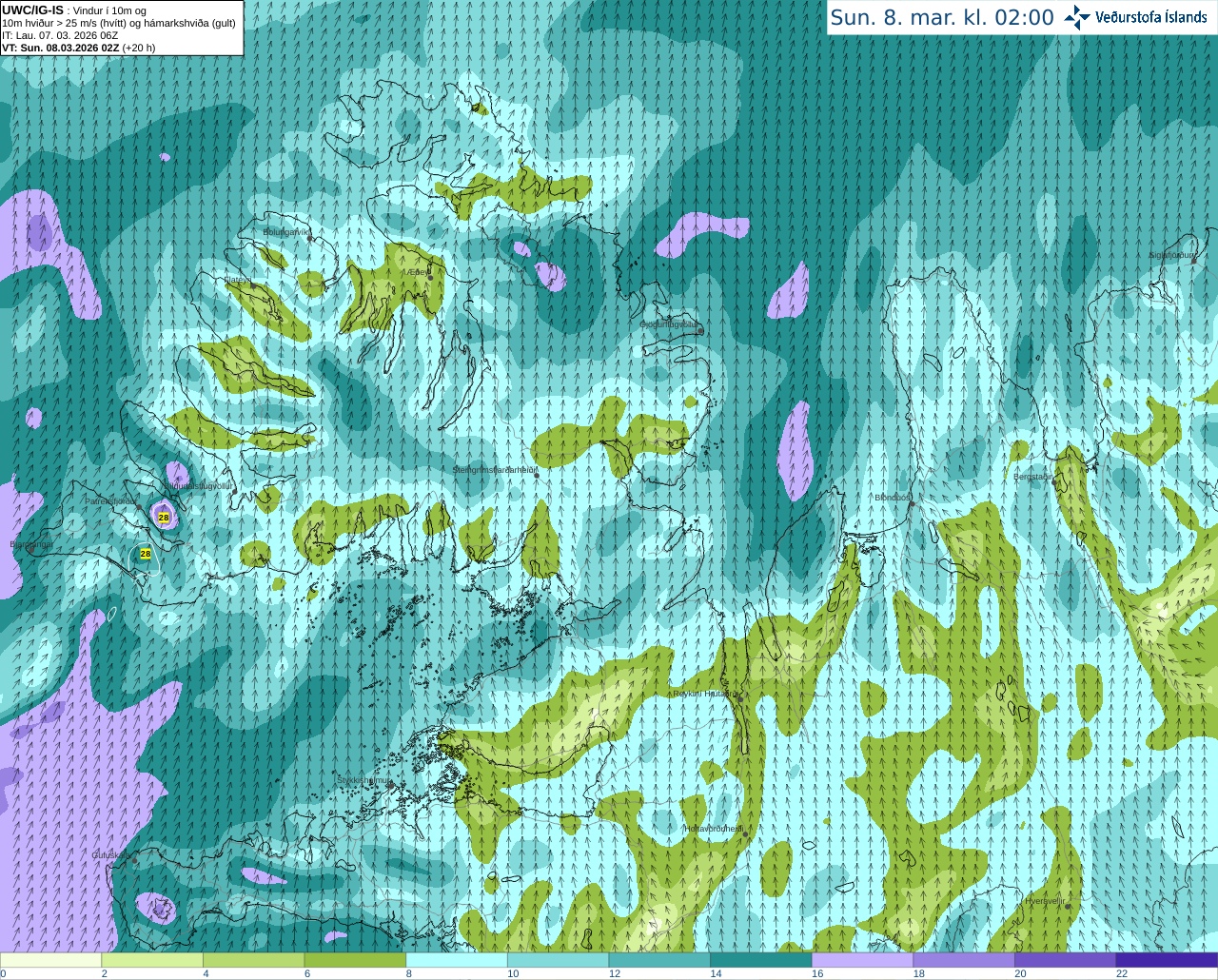Viewport: 1218px width, 980px height.
Task: Click the 'Sun. 8. mar. kl. 02:00' timestamp
Action: coord(942,17)
